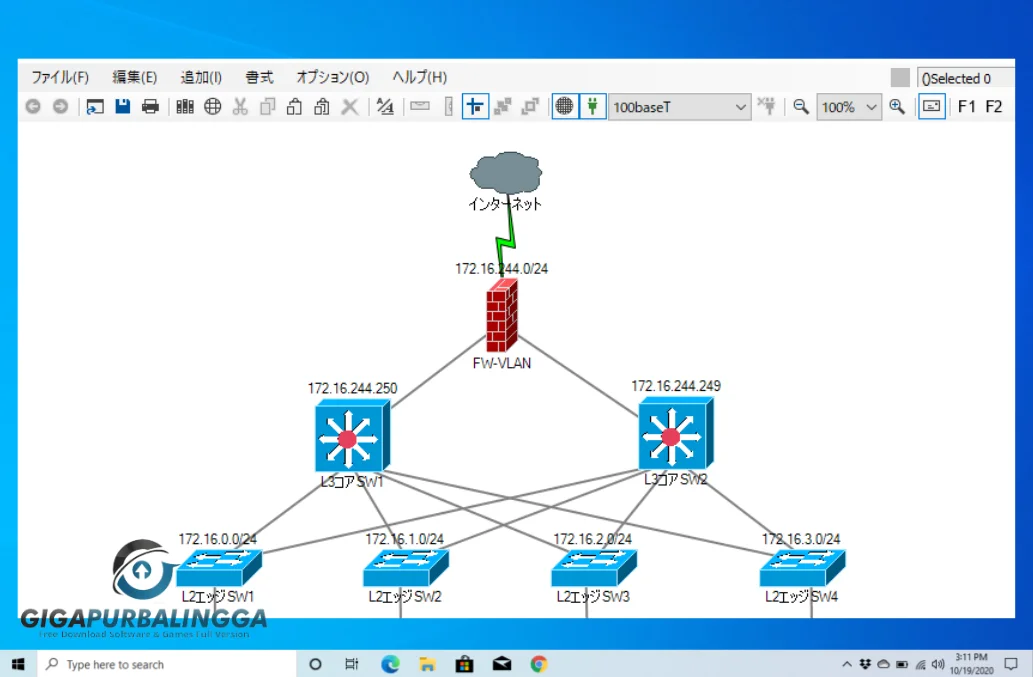The image size is (1033, 677).
Task: Click the gray color swatch box
Action: click(x=900, y=78)
